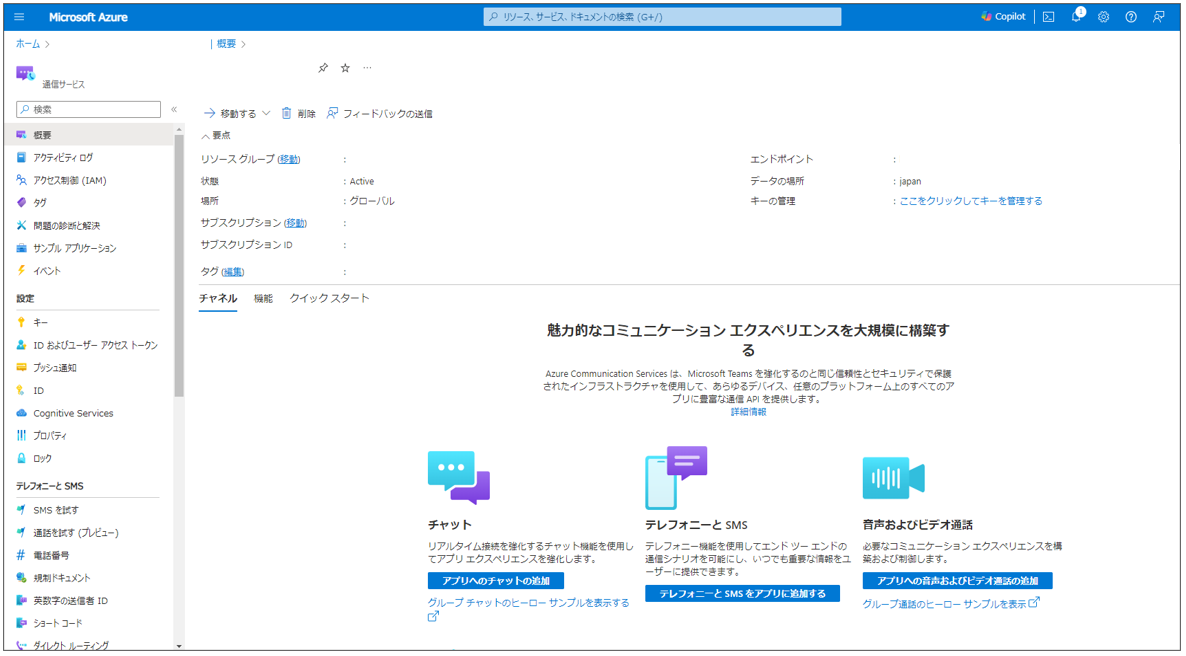Click the イベント lightning icon
This screenshot has height=656, width=1186.
pos(22,270)
